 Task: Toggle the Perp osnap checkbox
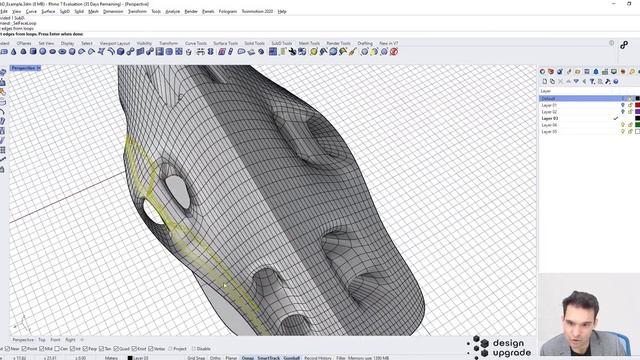[x=86, y=349]
